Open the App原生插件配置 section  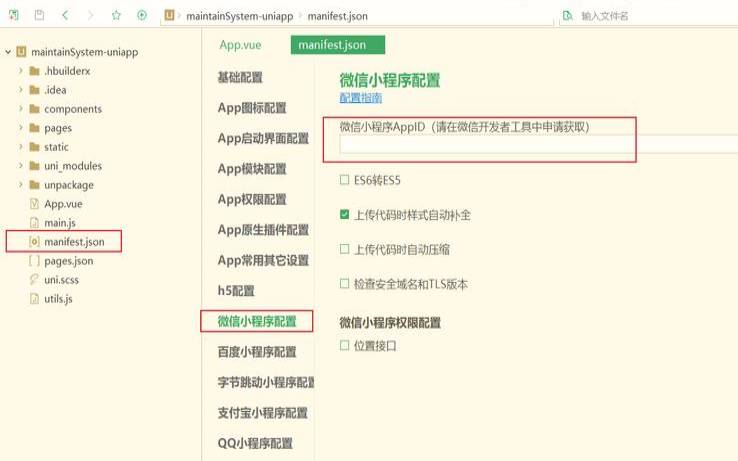click(x=263, y=230)
